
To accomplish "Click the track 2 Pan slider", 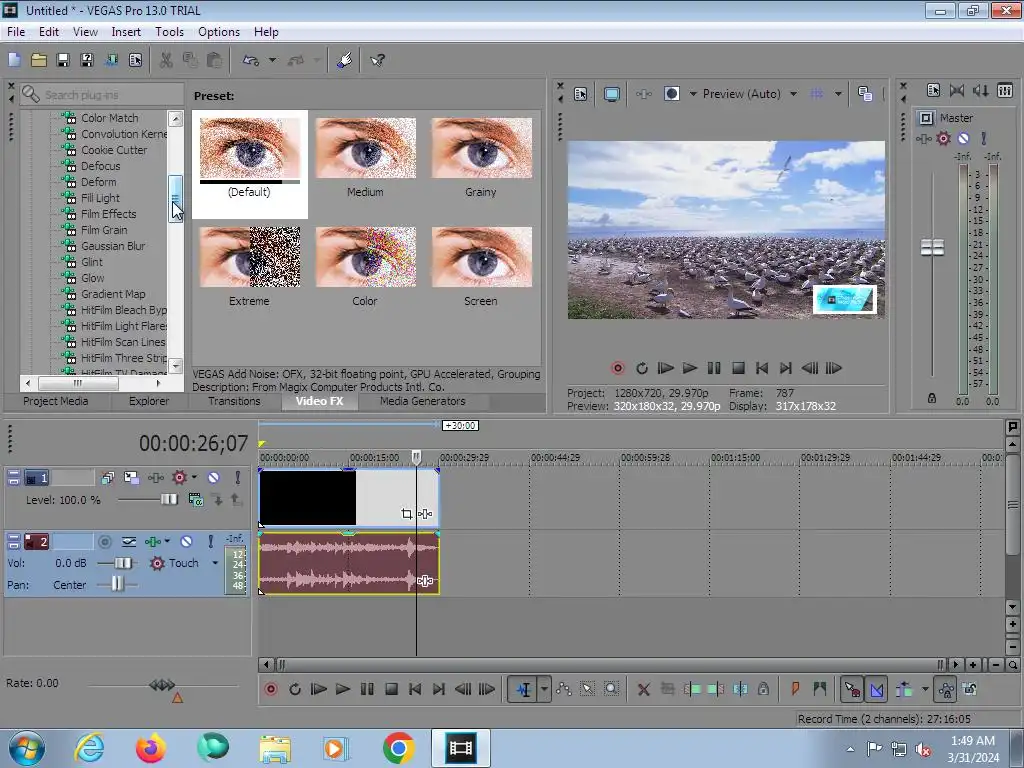I will click(x=117, y=584).
